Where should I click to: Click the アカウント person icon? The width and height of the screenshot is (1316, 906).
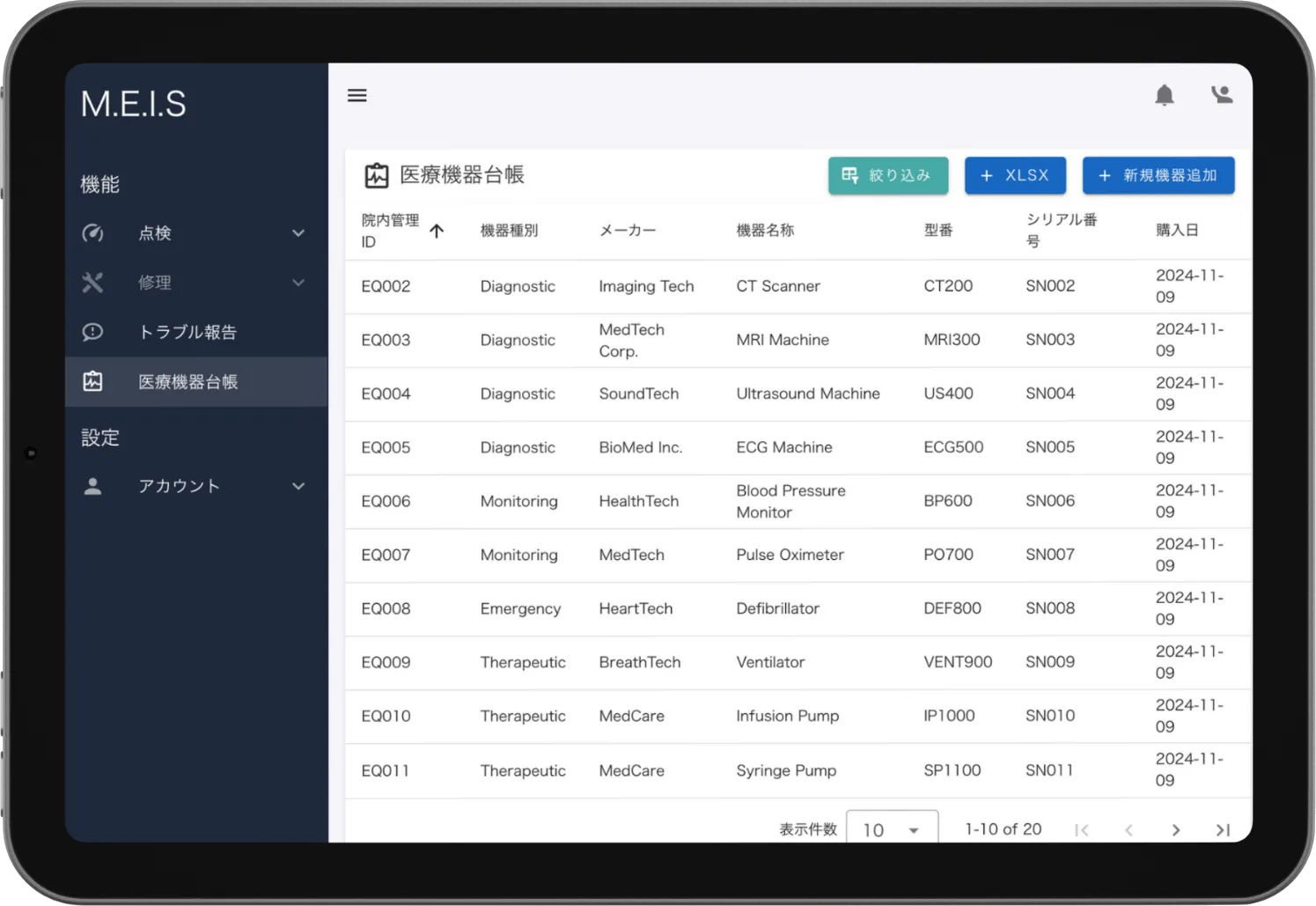tap(92, 486)
